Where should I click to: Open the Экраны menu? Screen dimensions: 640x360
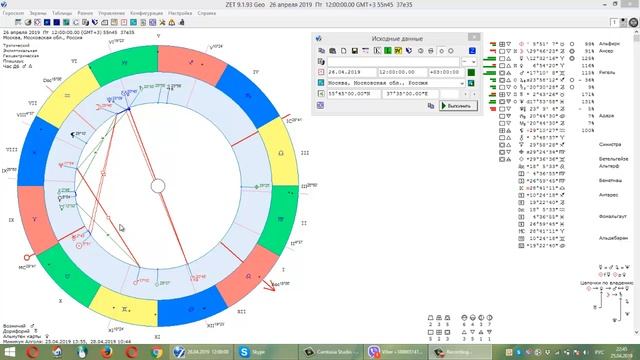pyautogui.click(x=38, y=13)
